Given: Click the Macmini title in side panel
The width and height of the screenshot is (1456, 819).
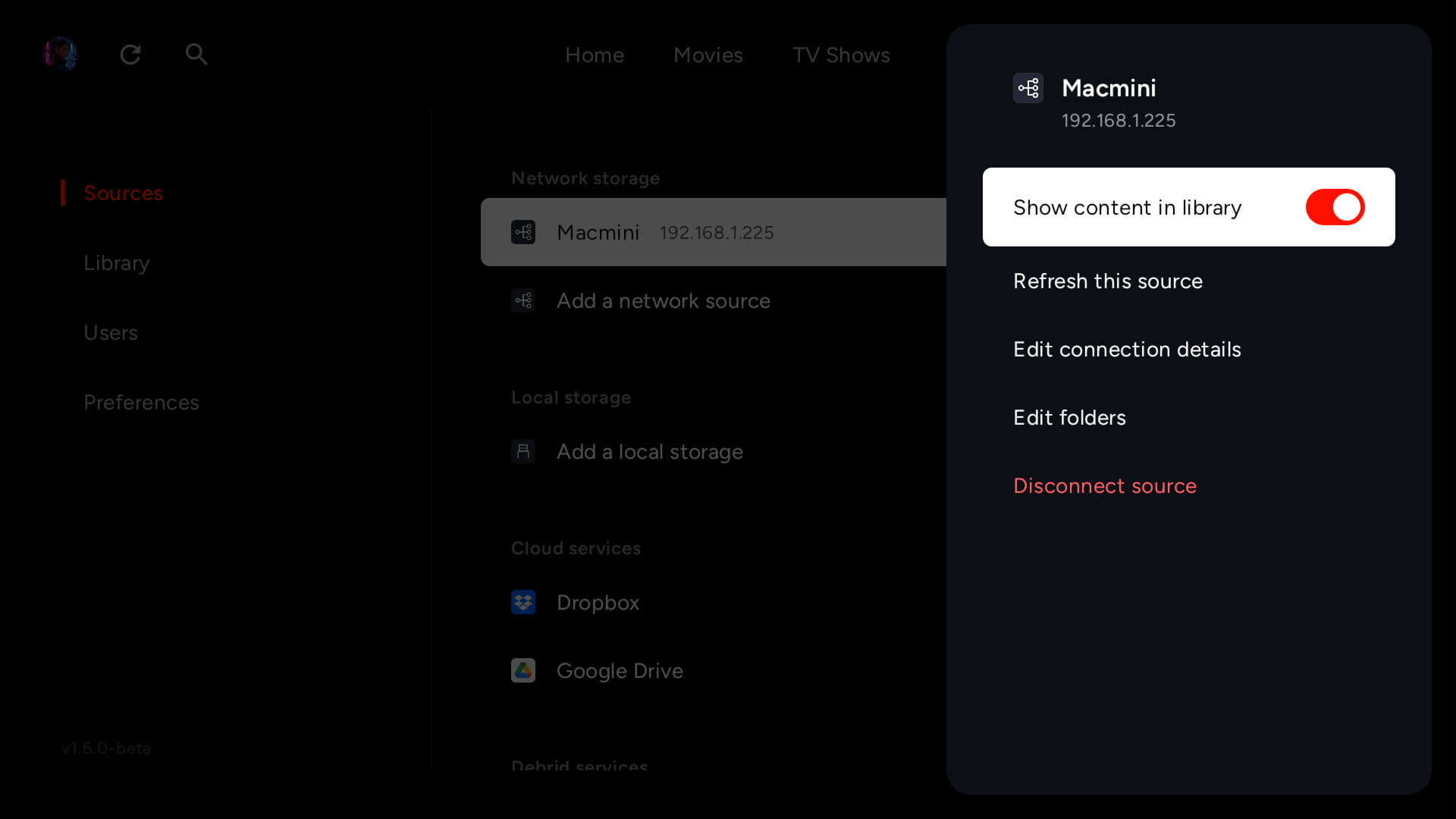Looking at the screenshot, I should pos(1109,88).
